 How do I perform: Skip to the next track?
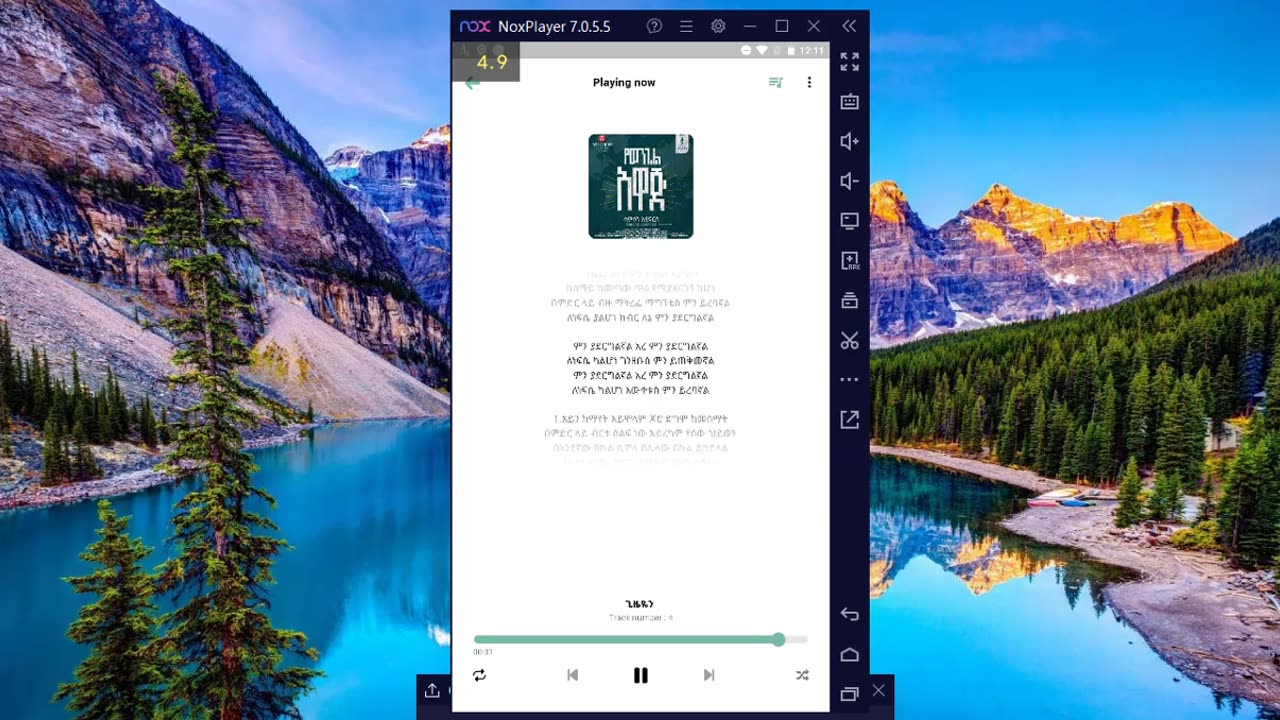click(709, 675)
